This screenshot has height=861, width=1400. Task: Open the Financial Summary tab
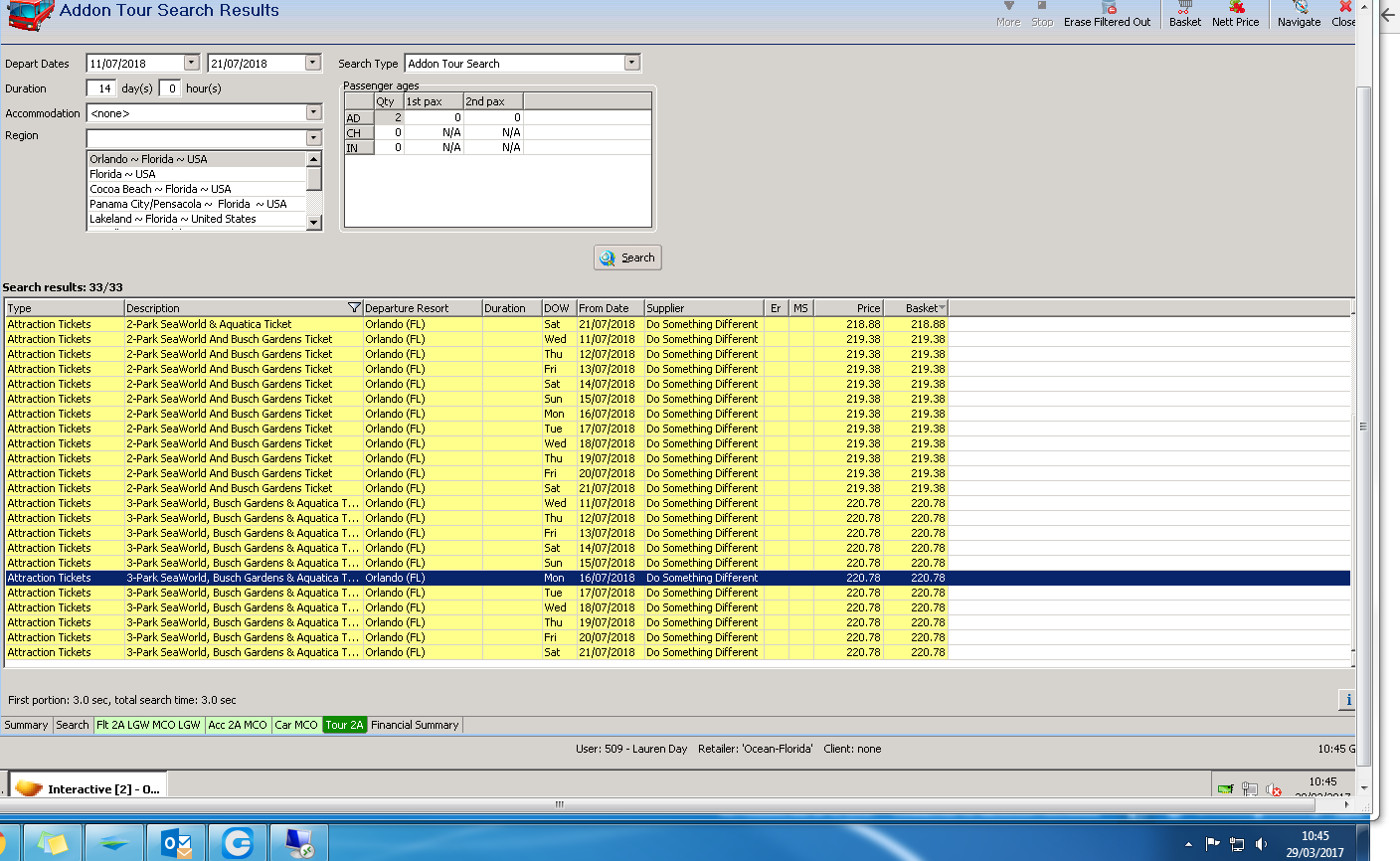tap(415, 725)
